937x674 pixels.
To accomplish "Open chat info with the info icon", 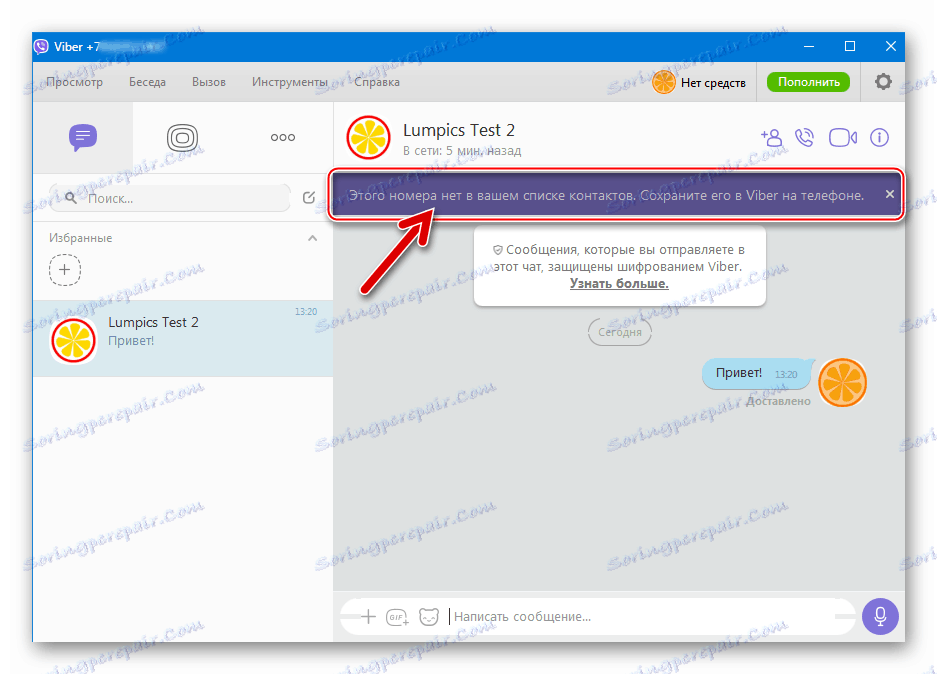I will [x=879, y=138].
